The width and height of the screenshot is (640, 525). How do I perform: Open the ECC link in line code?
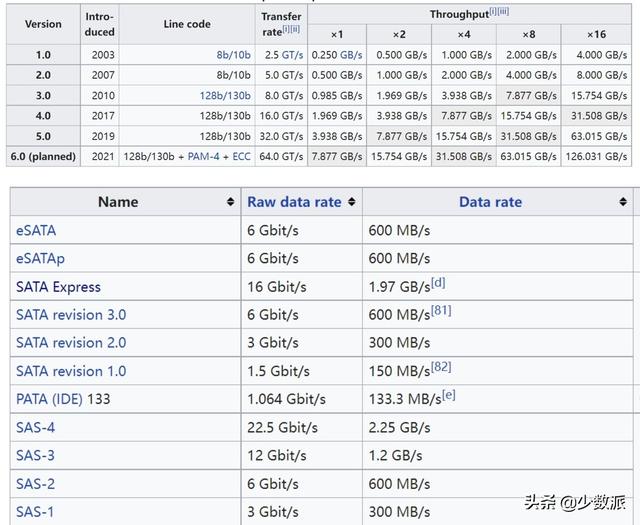[x=240, y=155]
